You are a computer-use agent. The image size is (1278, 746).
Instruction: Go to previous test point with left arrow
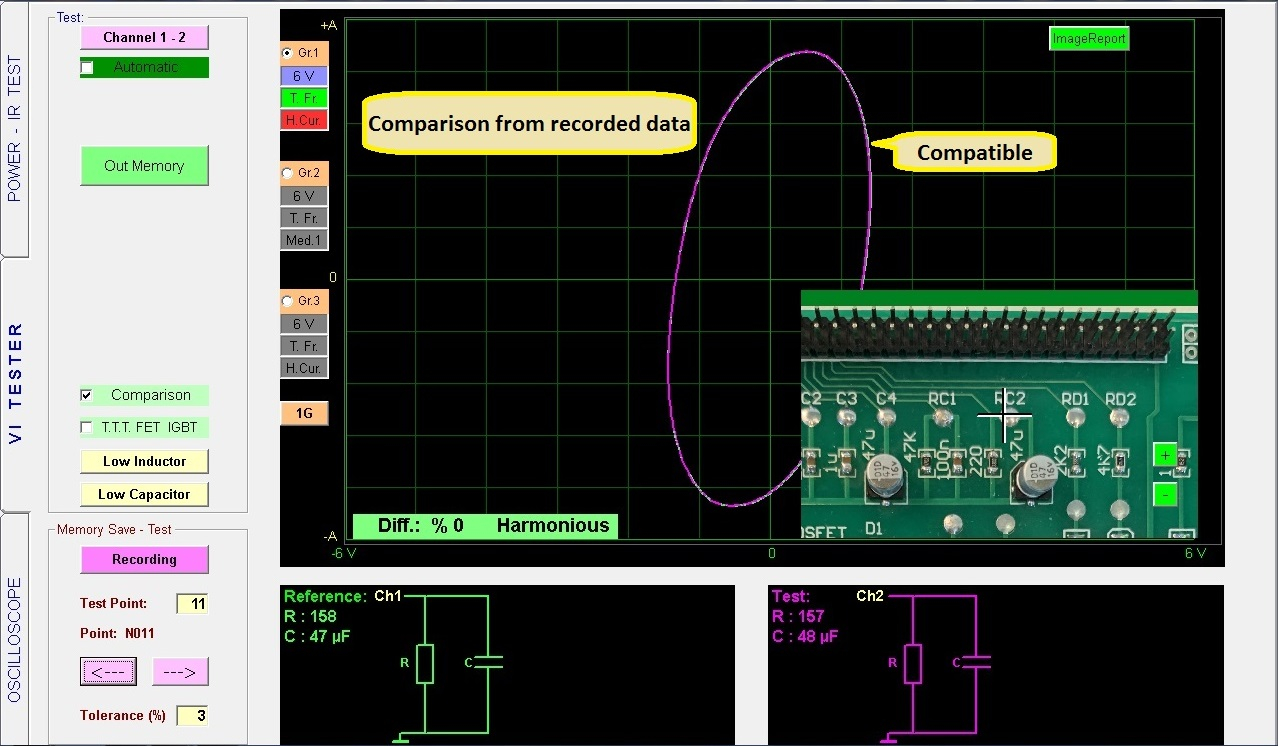(108, 672)
